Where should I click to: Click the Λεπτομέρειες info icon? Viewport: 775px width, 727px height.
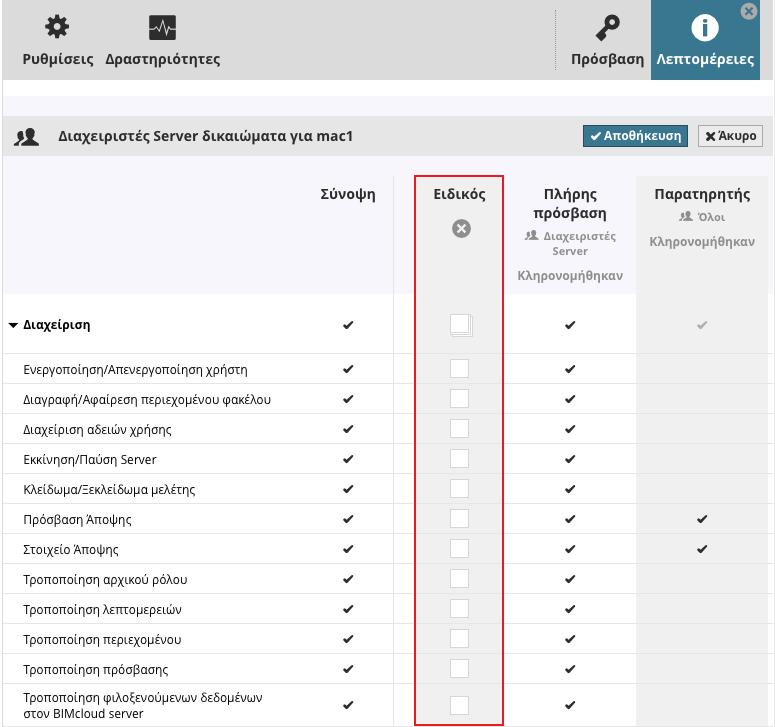tap(705, 27)
